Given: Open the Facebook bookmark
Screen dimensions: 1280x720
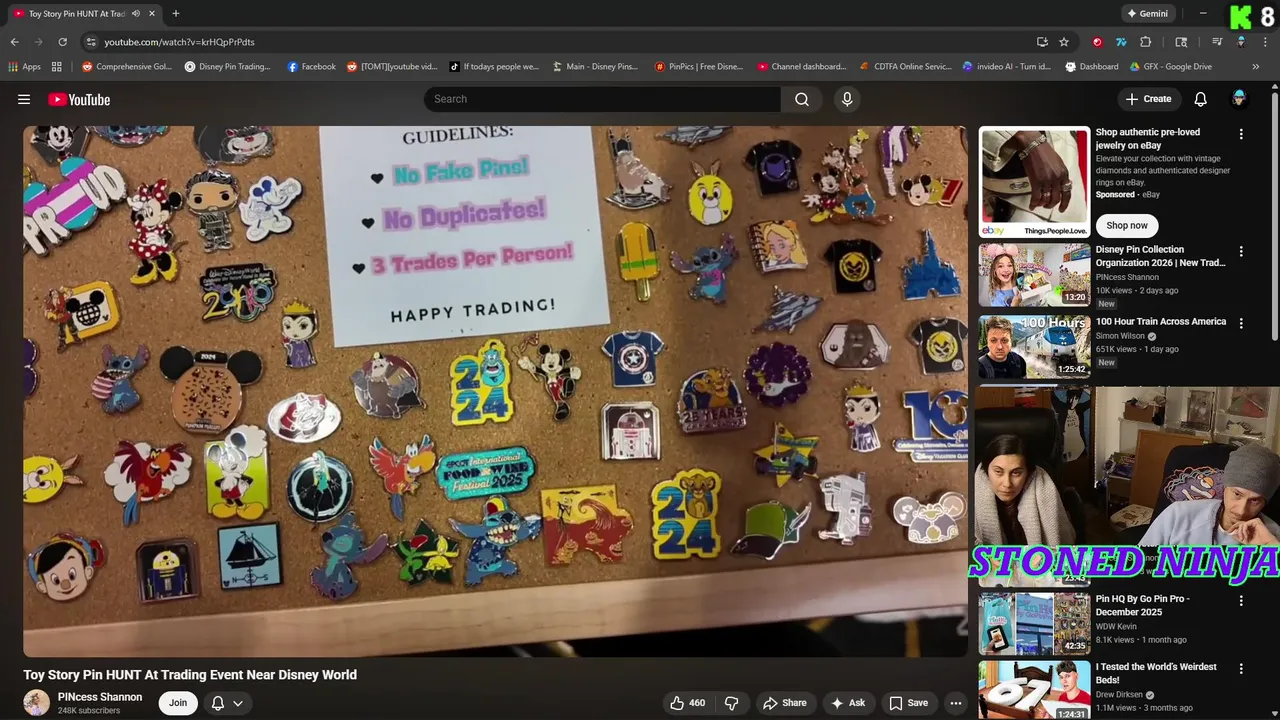Looking at the screenshot, I should point(311,67).
